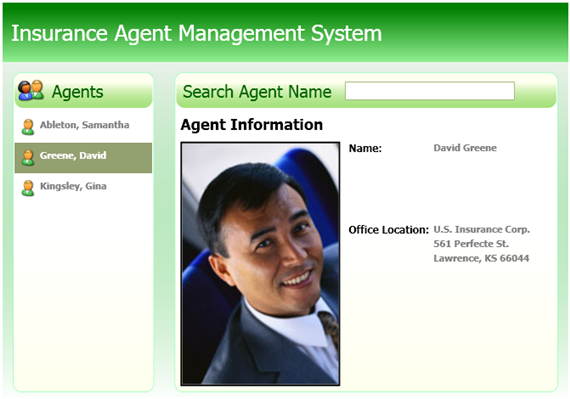Click the Insurance Agent Management System title
The width and height of the screenshot is (570, 399).
pyautogui.click(x=197, y=33)
